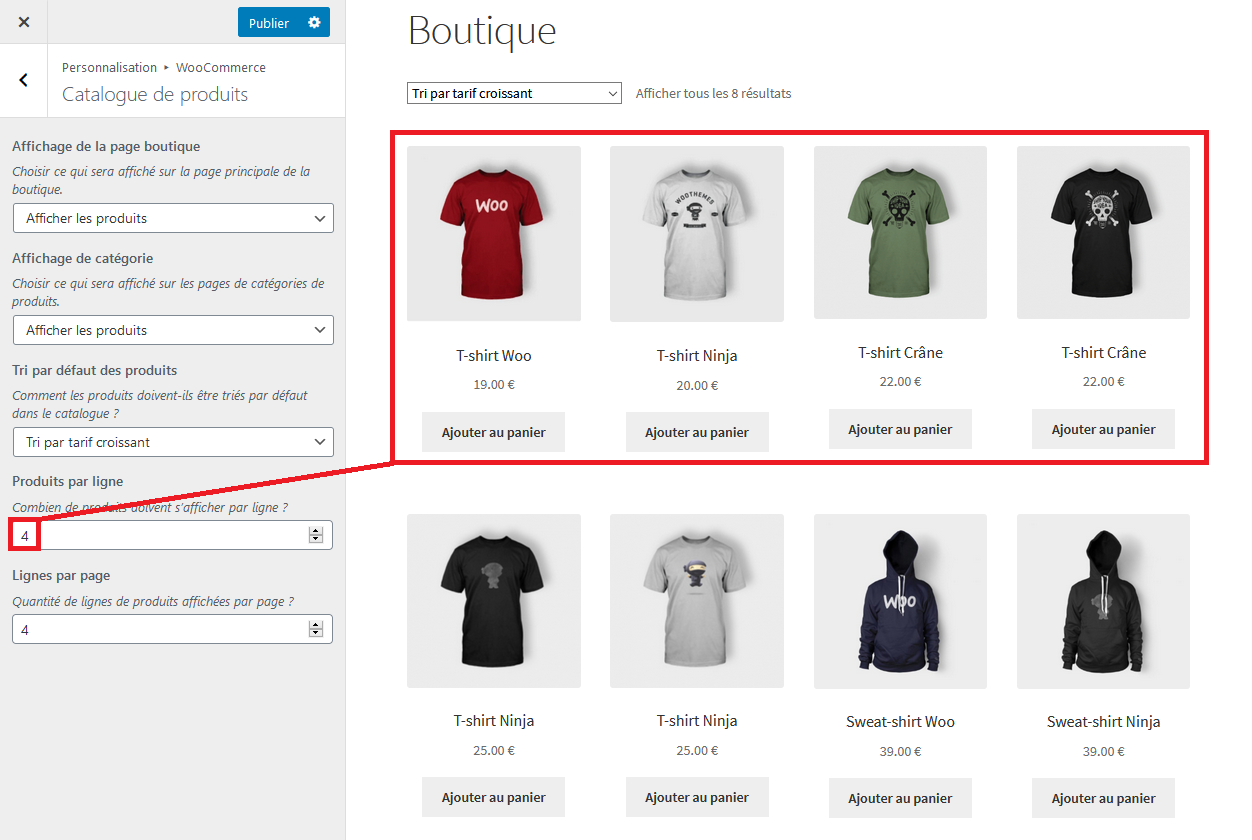Close the customizer with the X icon
This screenshot has height=840, width=1252.
click(x=24, y=22)
